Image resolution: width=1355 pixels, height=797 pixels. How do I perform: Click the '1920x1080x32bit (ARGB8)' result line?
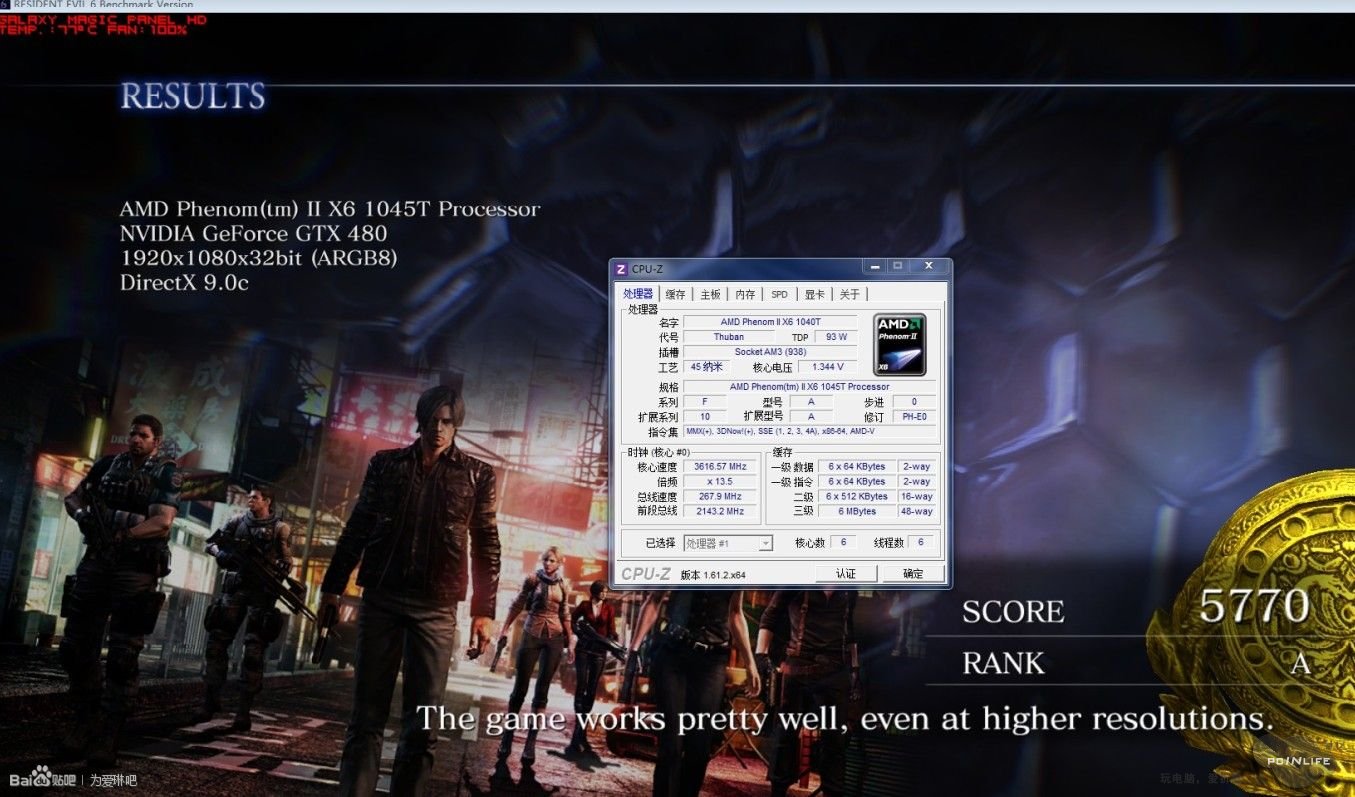259,258
